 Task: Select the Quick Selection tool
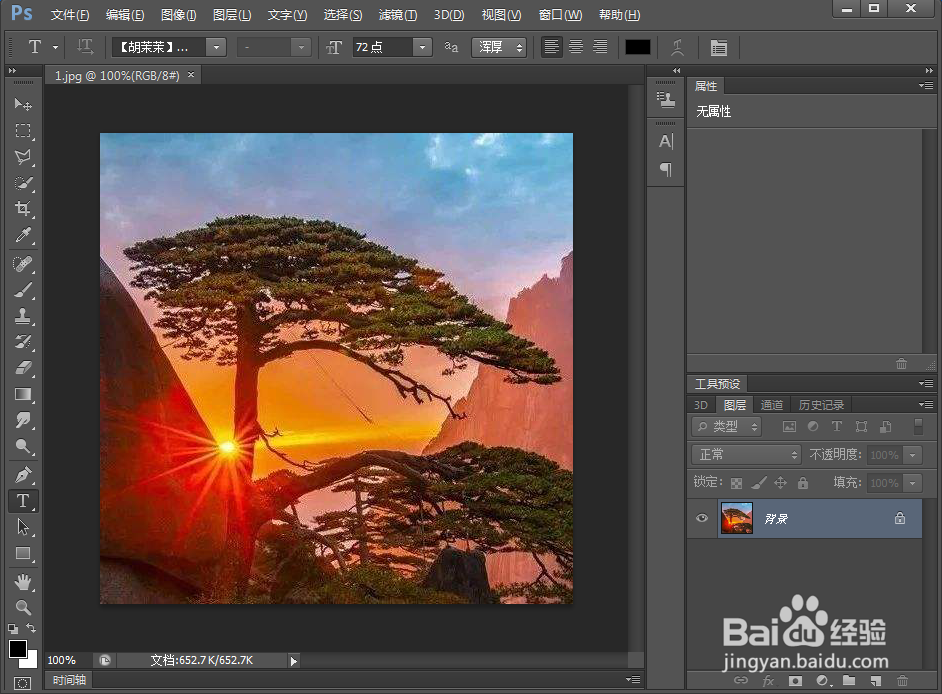pos(23,183)
